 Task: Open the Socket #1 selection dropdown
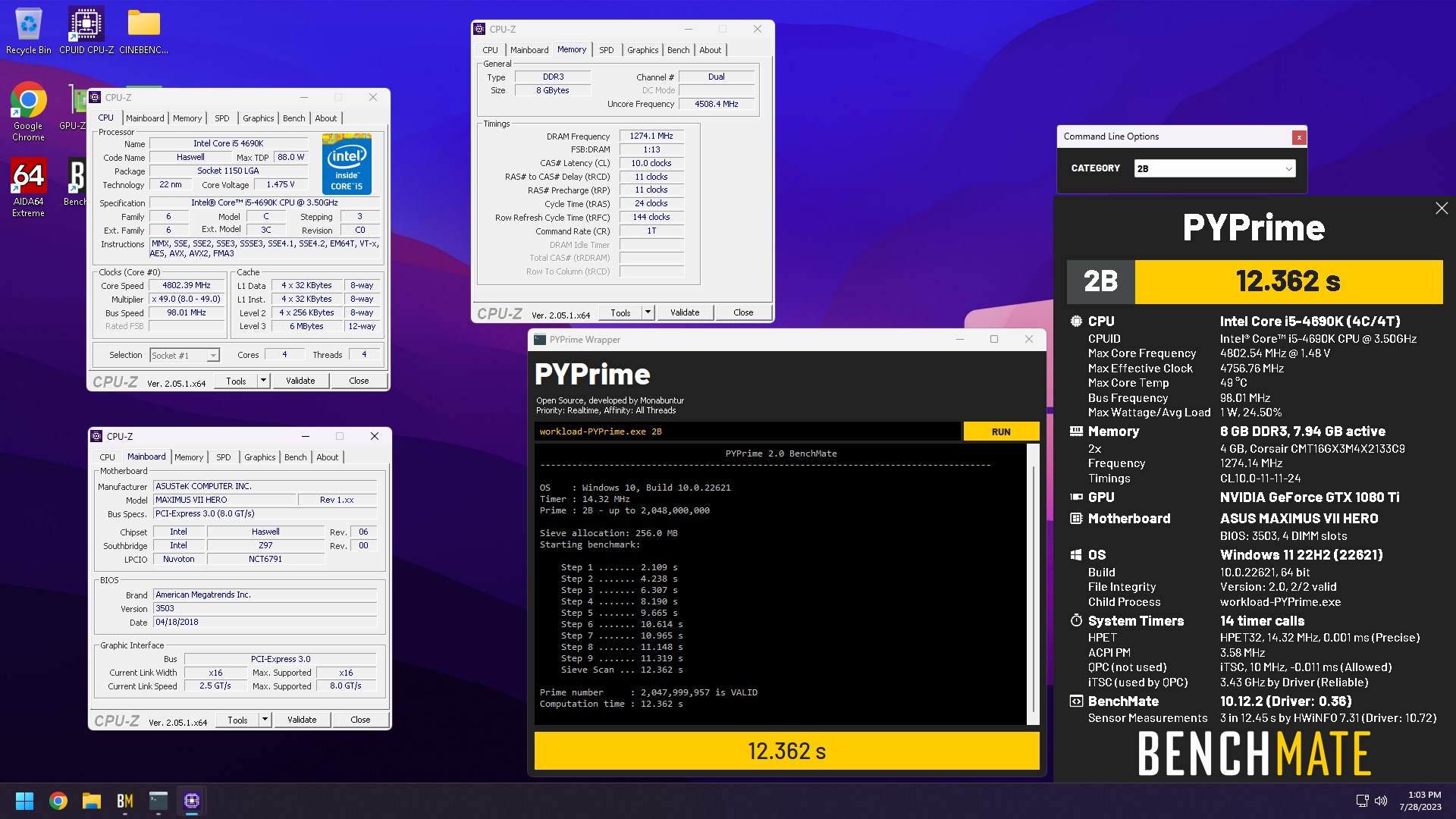(x=184, y=355)
